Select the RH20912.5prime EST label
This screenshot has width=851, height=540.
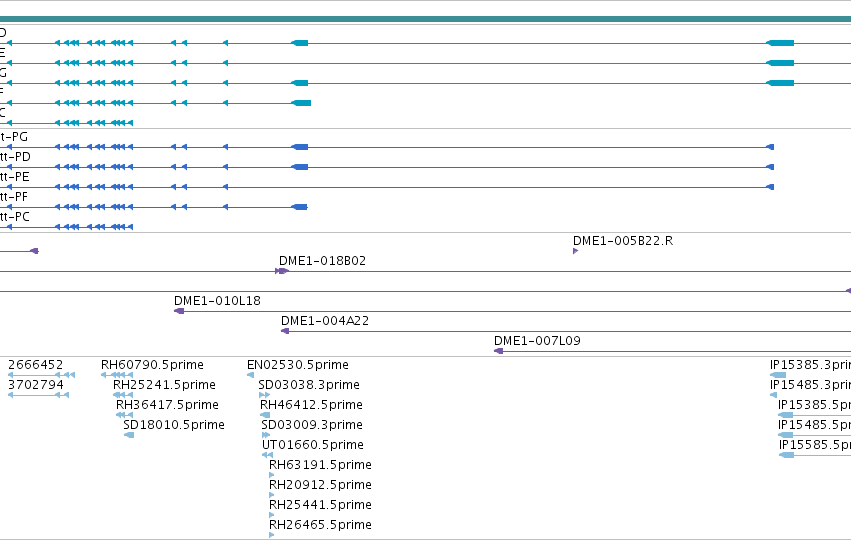[320, 485]
